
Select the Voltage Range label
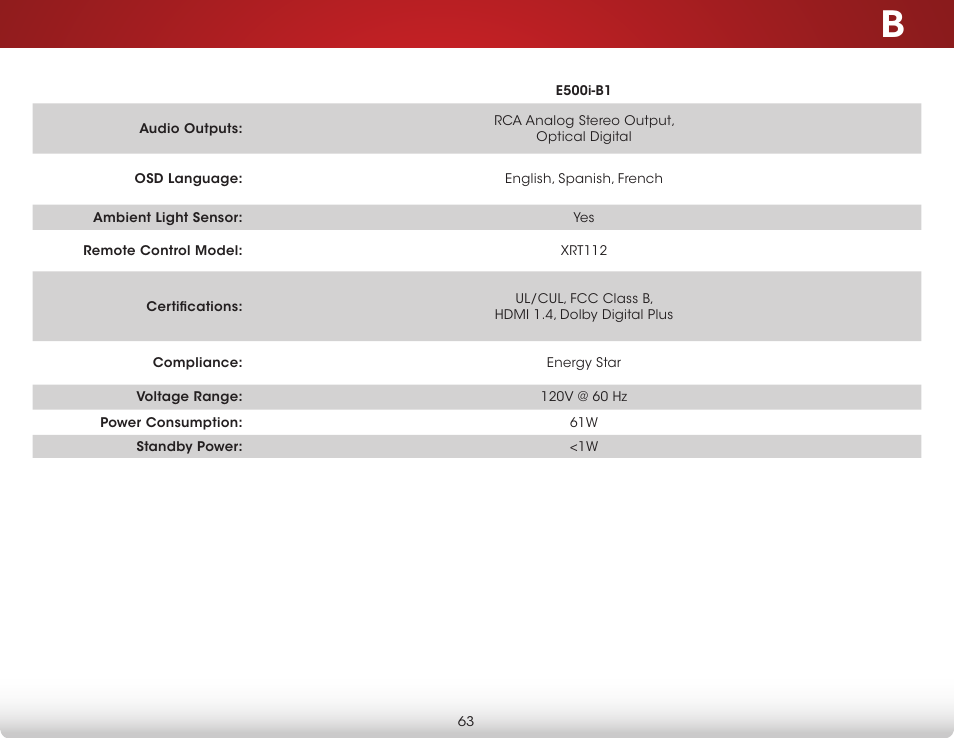coord(189,396)
